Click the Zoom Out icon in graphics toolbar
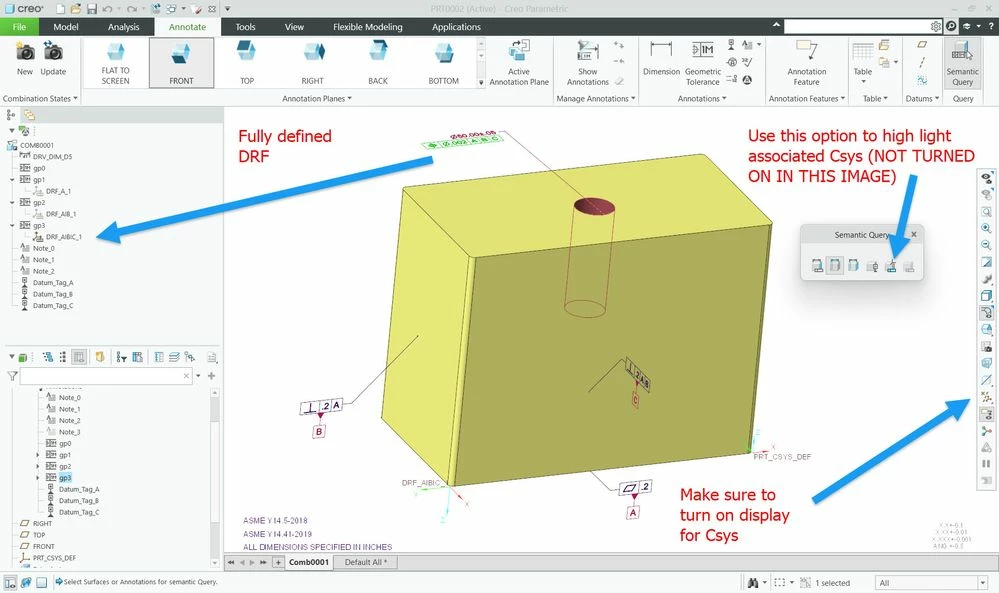This screenshot has width=999, height=593. pos(986,245)
